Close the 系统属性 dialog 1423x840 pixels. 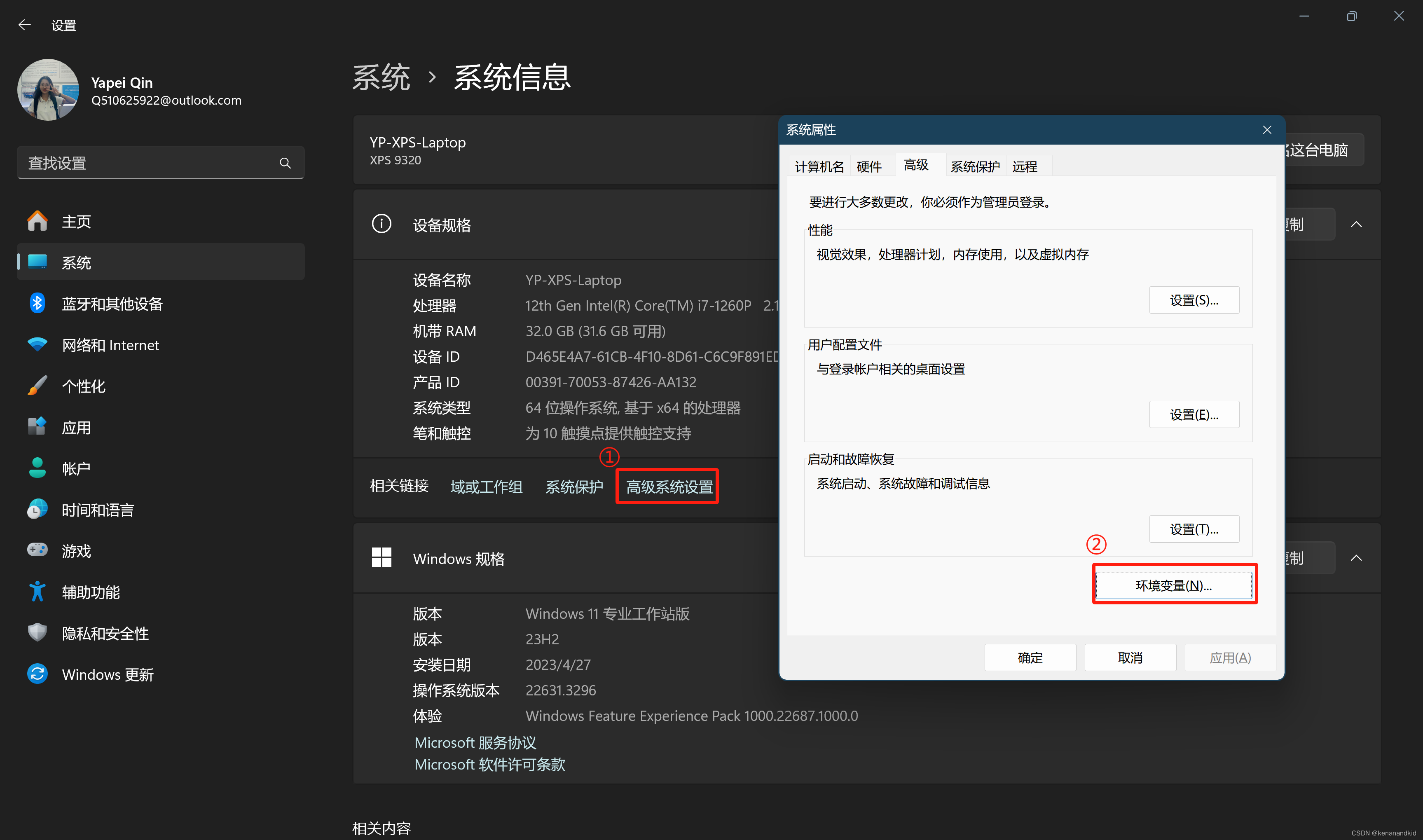1267,130
